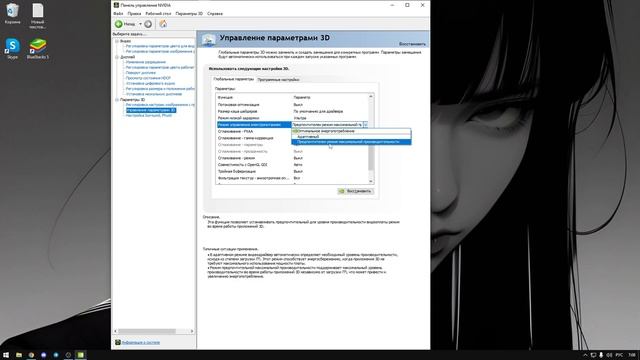Show hidden tray icons chevron
Screen dimensions: 640x360
tap(585, 355)
